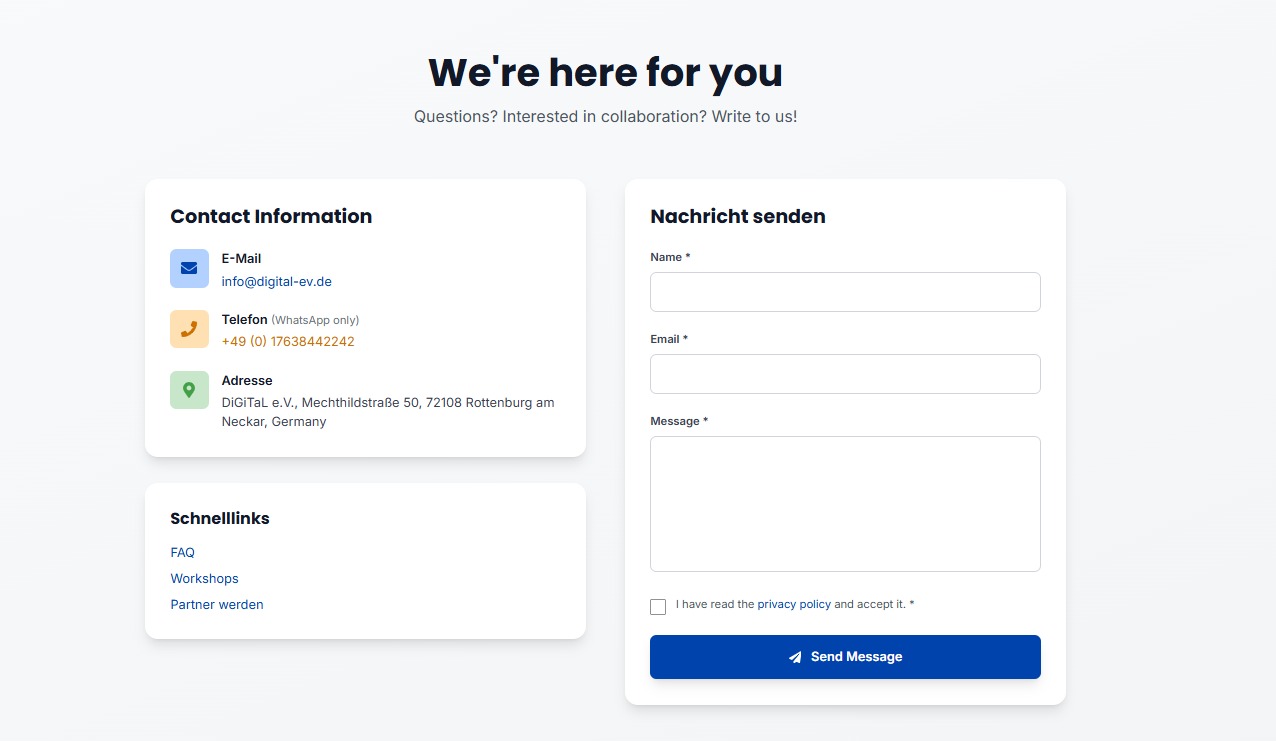Go to the Workshops quick link
This screenshot has width=1276, height=741.
pyautogui.click(x=205, y=579)
